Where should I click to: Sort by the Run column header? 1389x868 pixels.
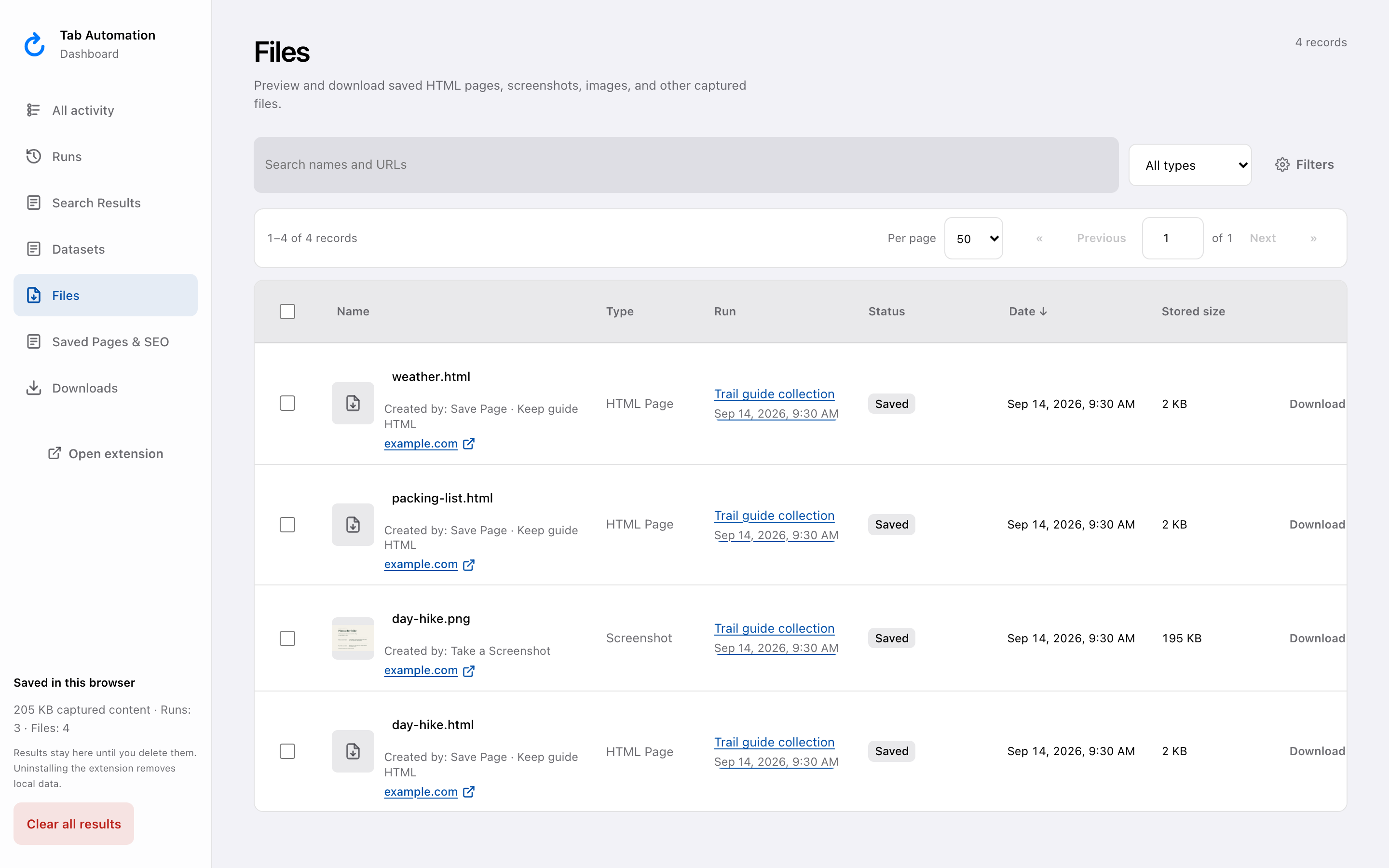(x=724, y=311)
